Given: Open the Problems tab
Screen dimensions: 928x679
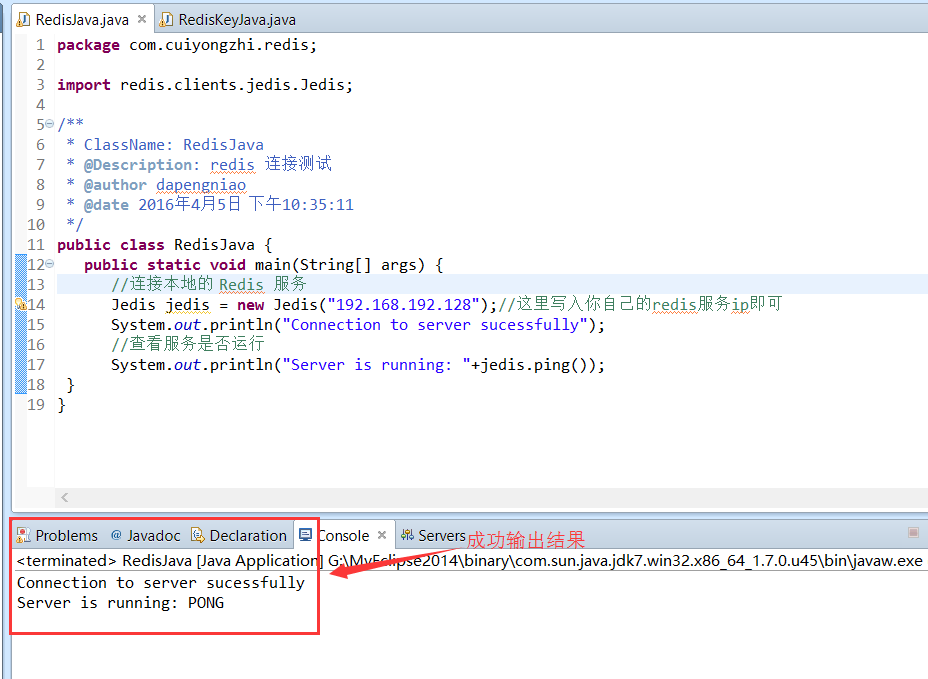Looking at the screenshot, I should tap(66, 535).
